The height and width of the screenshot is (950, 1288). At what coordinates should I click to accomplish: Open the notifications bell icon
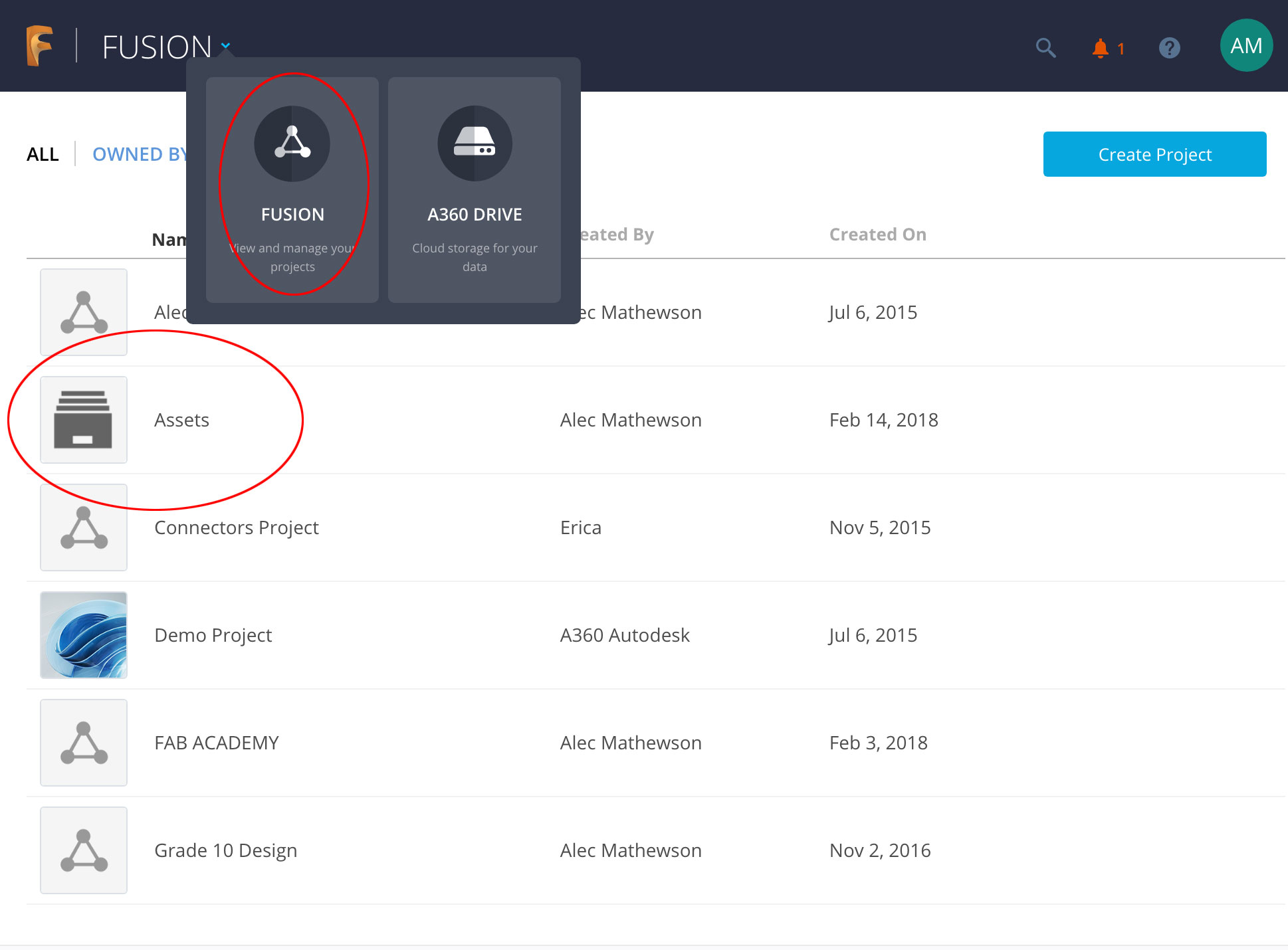point(1101,48)
